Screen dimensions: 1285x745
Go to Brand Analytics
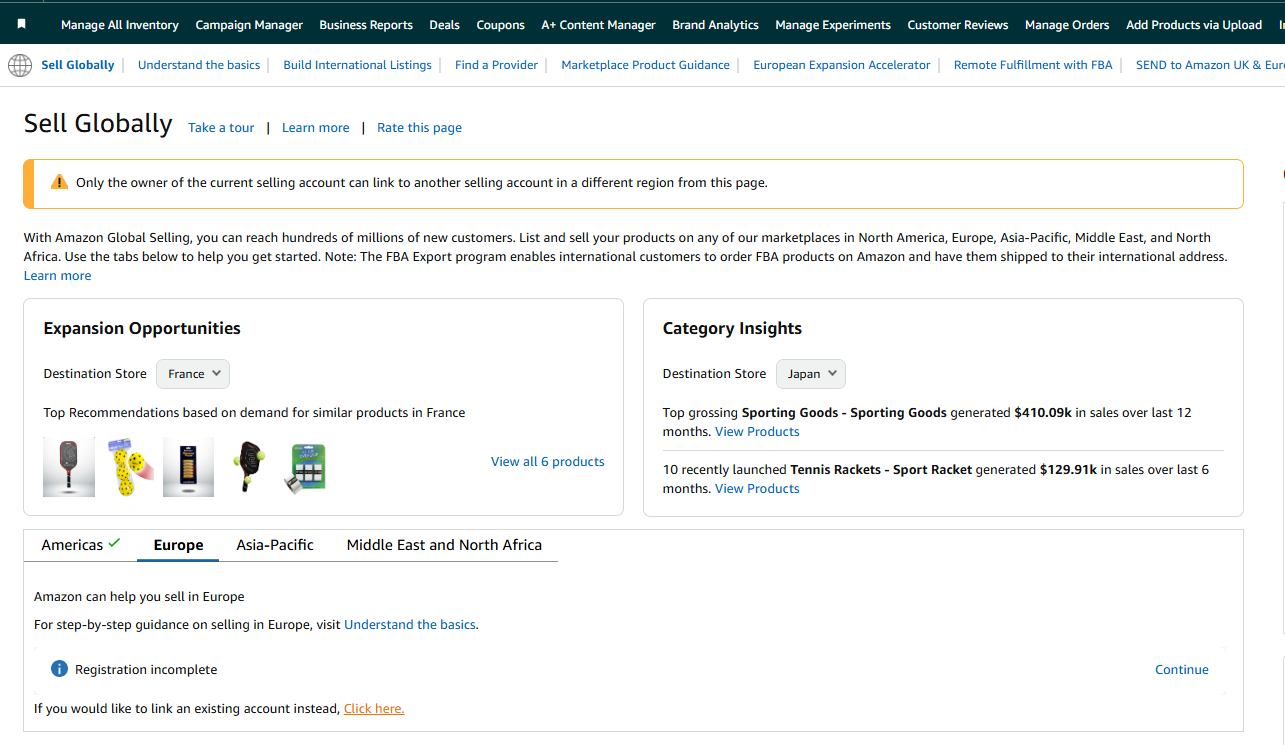point(715,25)
